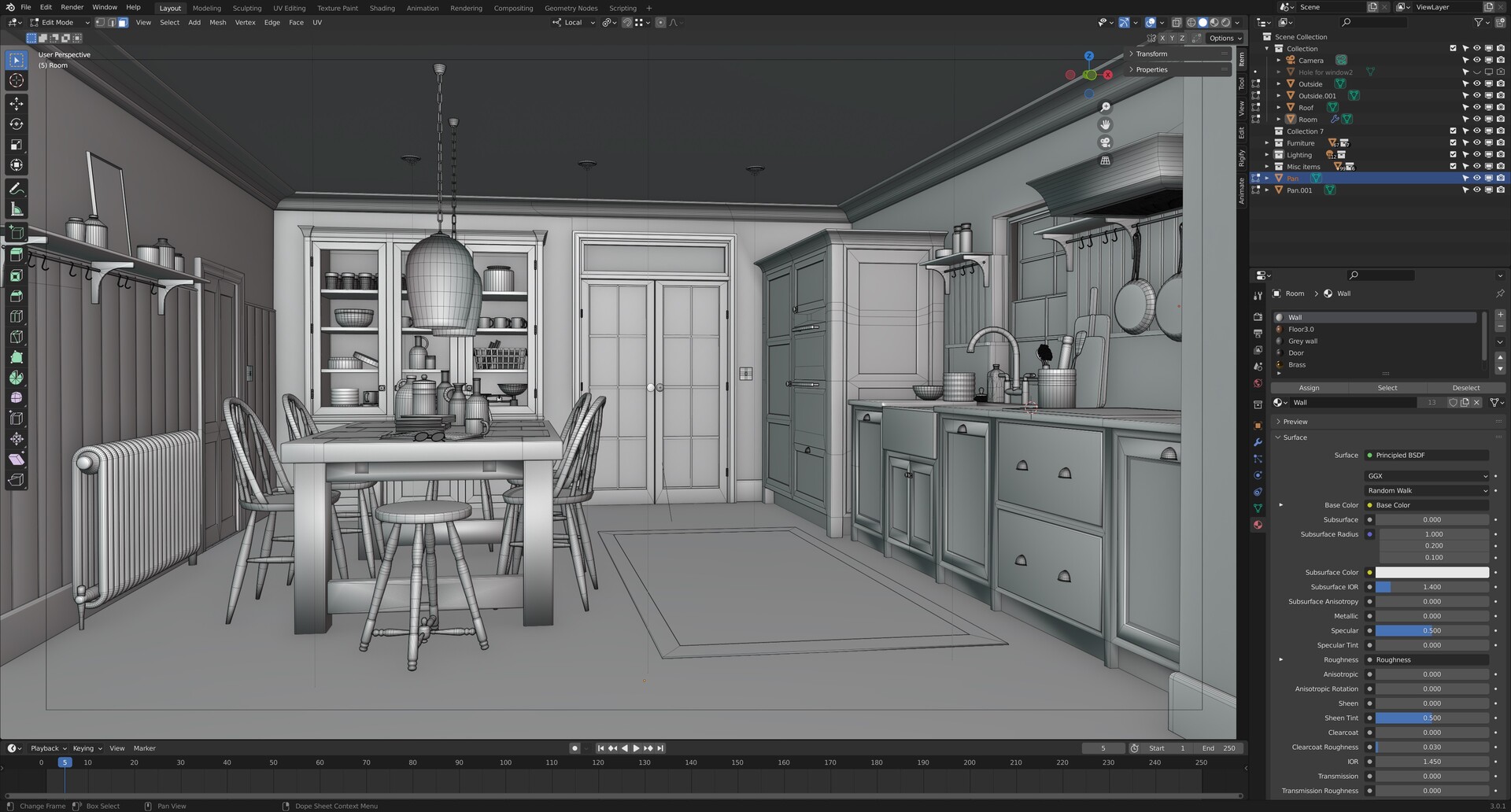The width and height of the screenshot is (1511, 812).
Task: Open the Local transform orientation dropdown
Action: coord(574,23)
